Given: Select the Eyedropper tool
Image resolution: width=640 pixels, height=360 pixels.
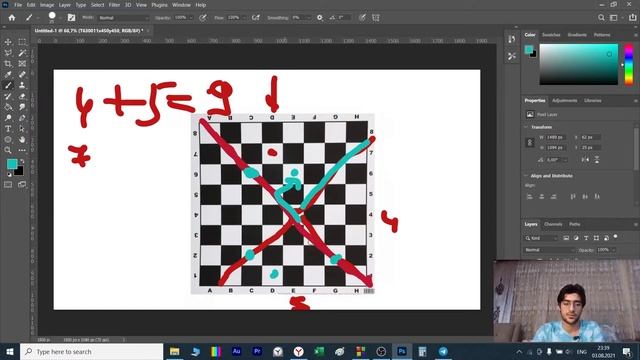Looking at the screenshot, I should pyautogui.click(x=8, y=74).
